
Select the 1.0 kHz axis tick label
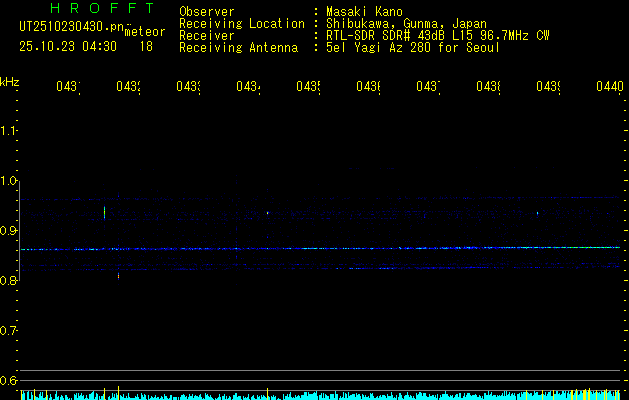click(x=10, y=181)
